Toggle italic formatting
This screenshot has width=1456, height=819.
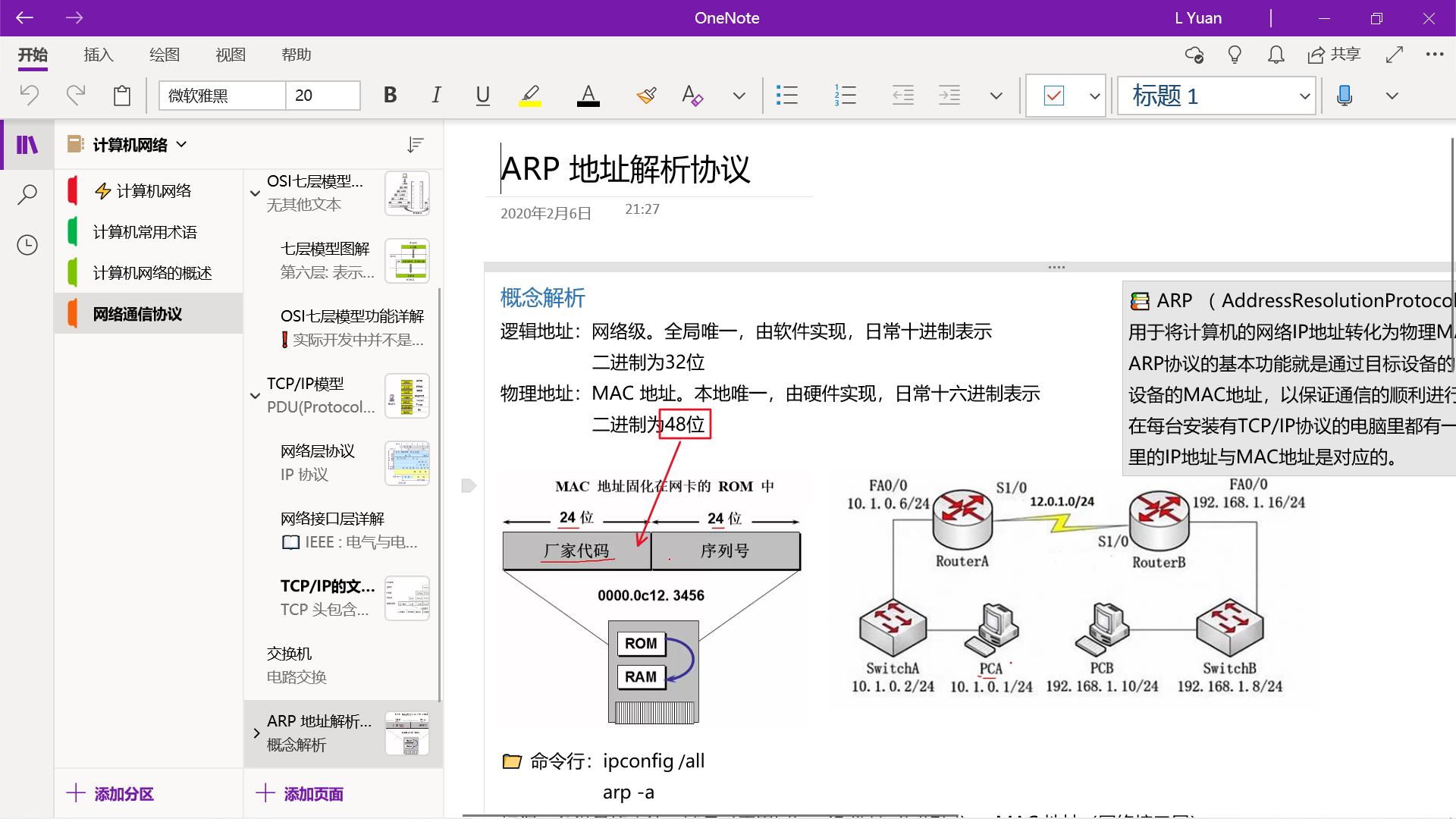(436, 95)
